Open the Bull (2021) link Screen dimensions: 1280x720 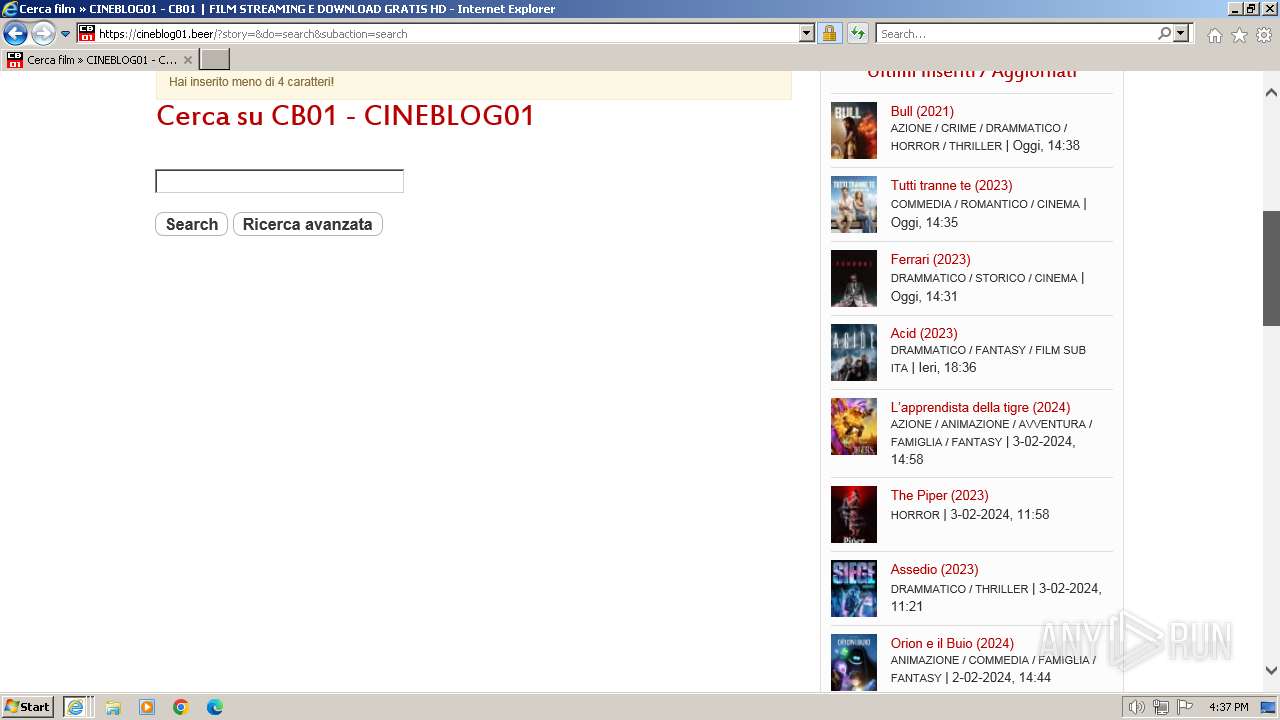click(922, 111)
